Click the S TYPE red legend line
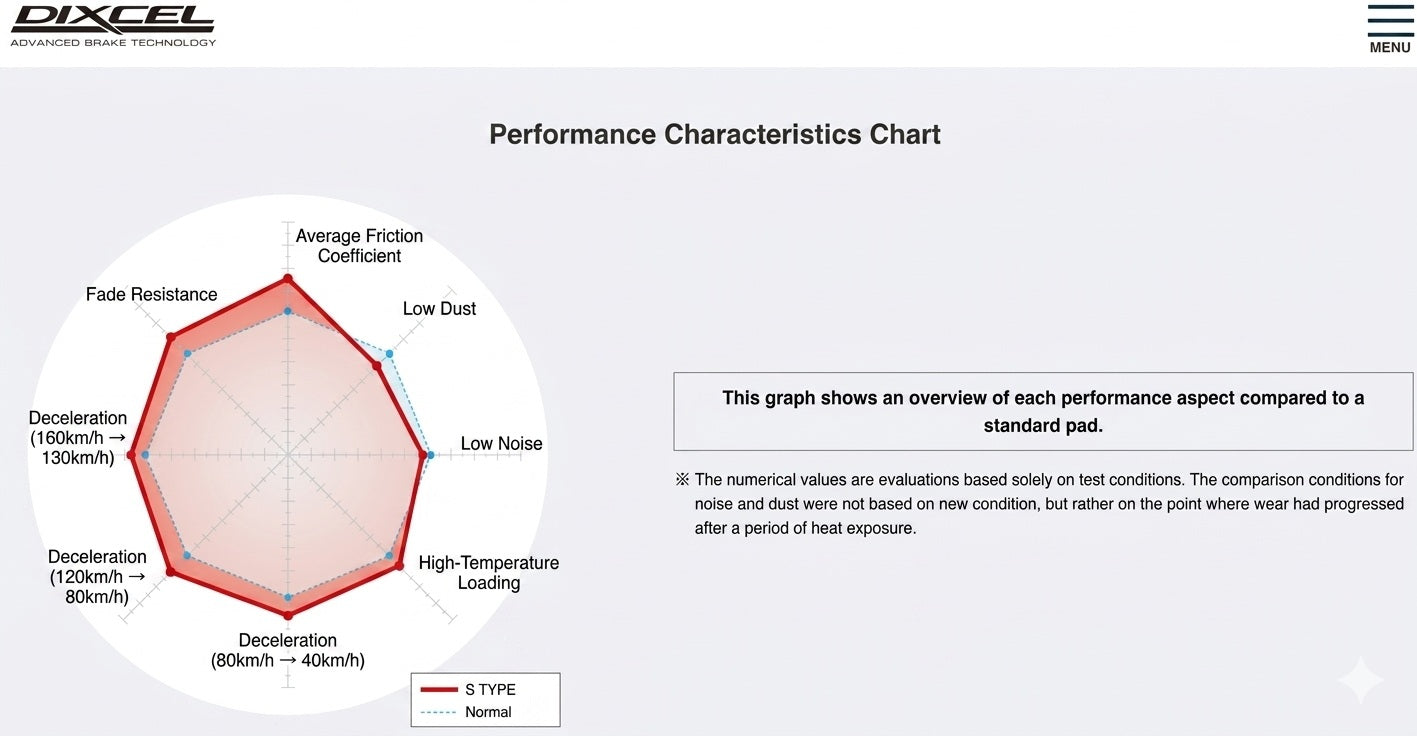Image resolution: width=1417 pixels, height=736 pixels. 439,690
